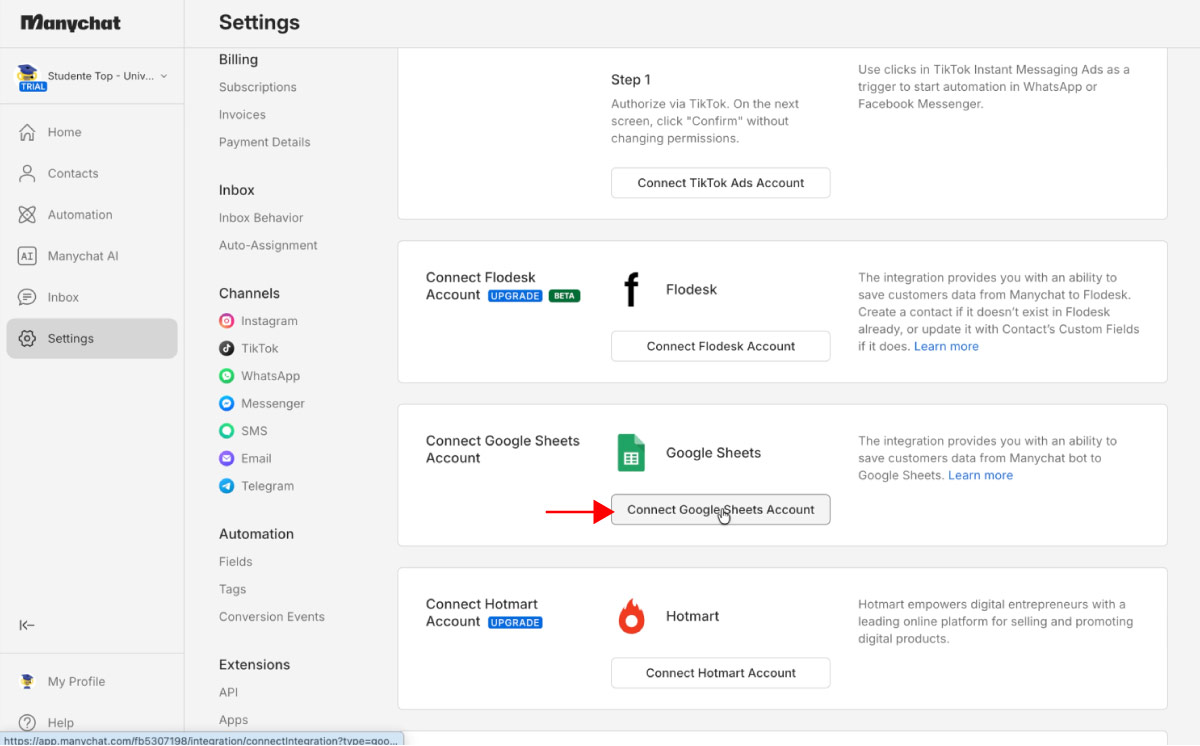Open Inbox Behavior settings

[x=261, y=218]
